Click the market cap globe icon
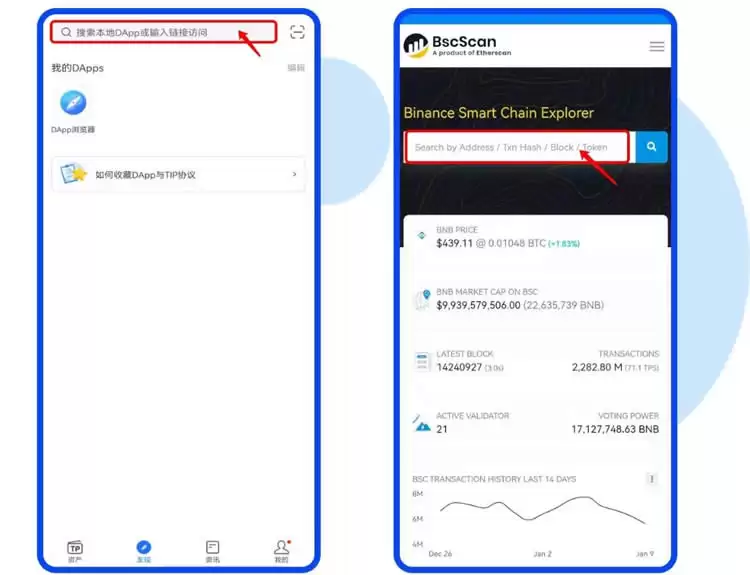 tap(422, 299)
